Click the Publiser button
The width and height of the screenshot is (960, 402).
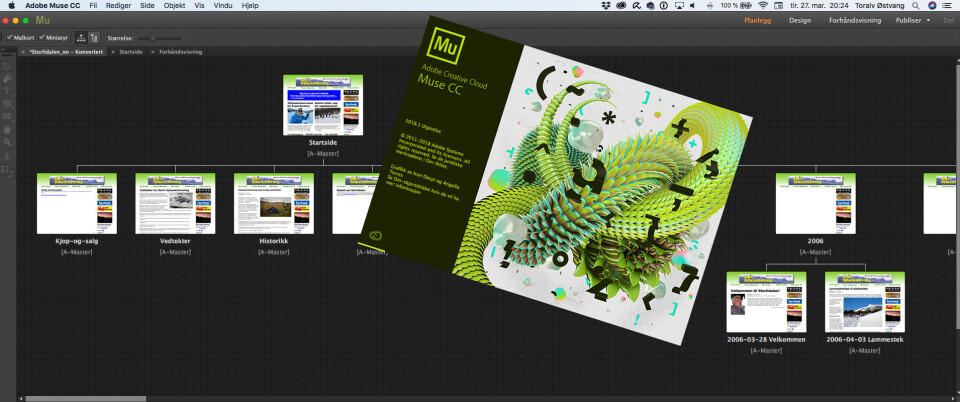909,20
